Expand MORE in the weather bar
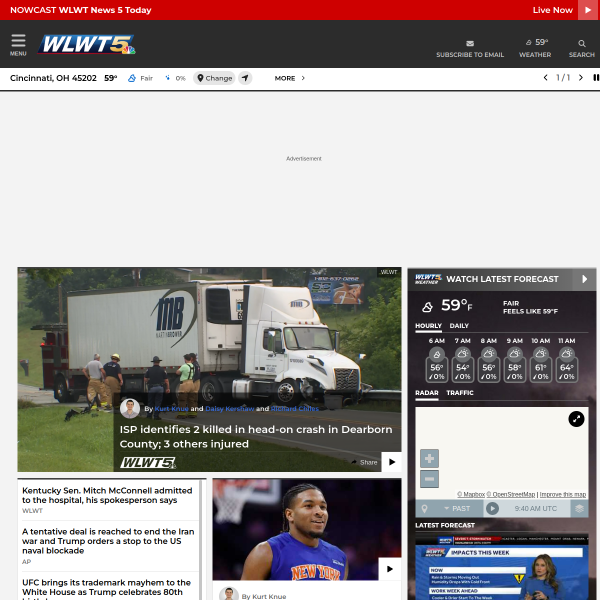600x600 pixels. click(289, 78)
